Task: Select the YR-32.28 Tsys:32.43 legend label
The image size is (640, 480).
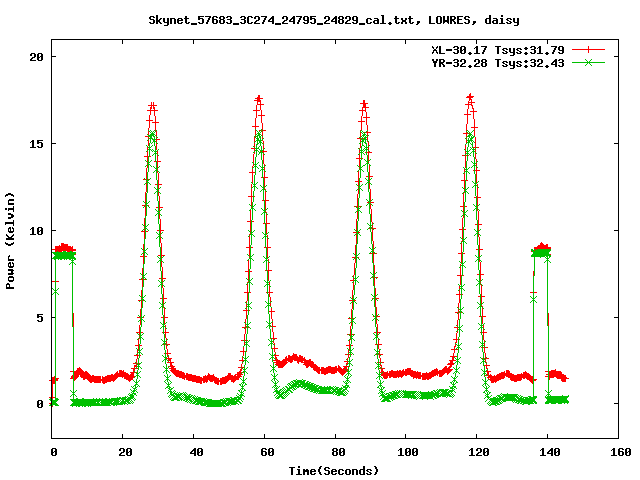Action: 496,62
